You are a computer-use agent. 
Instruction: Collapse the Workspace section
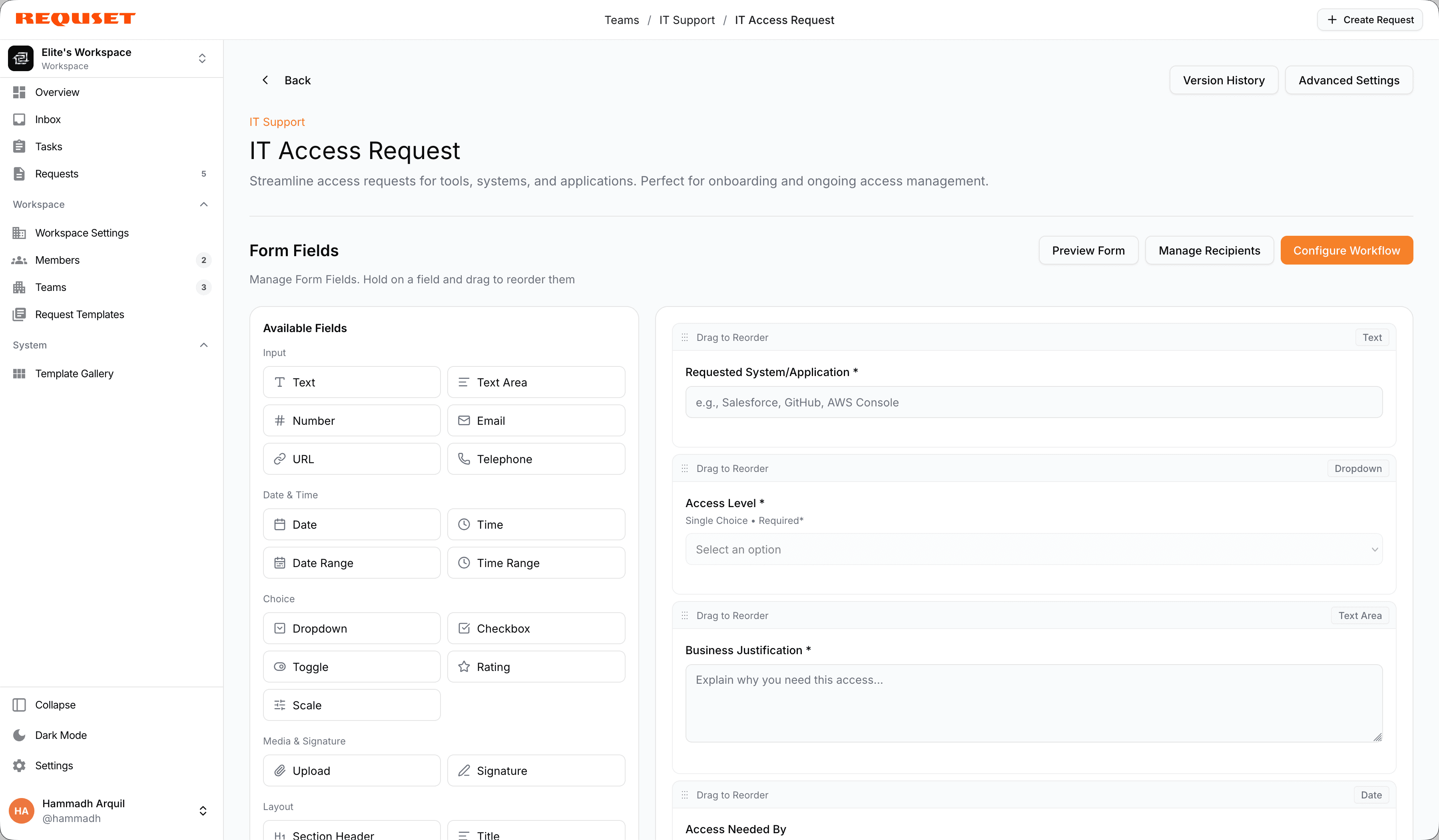coord(203,205)
